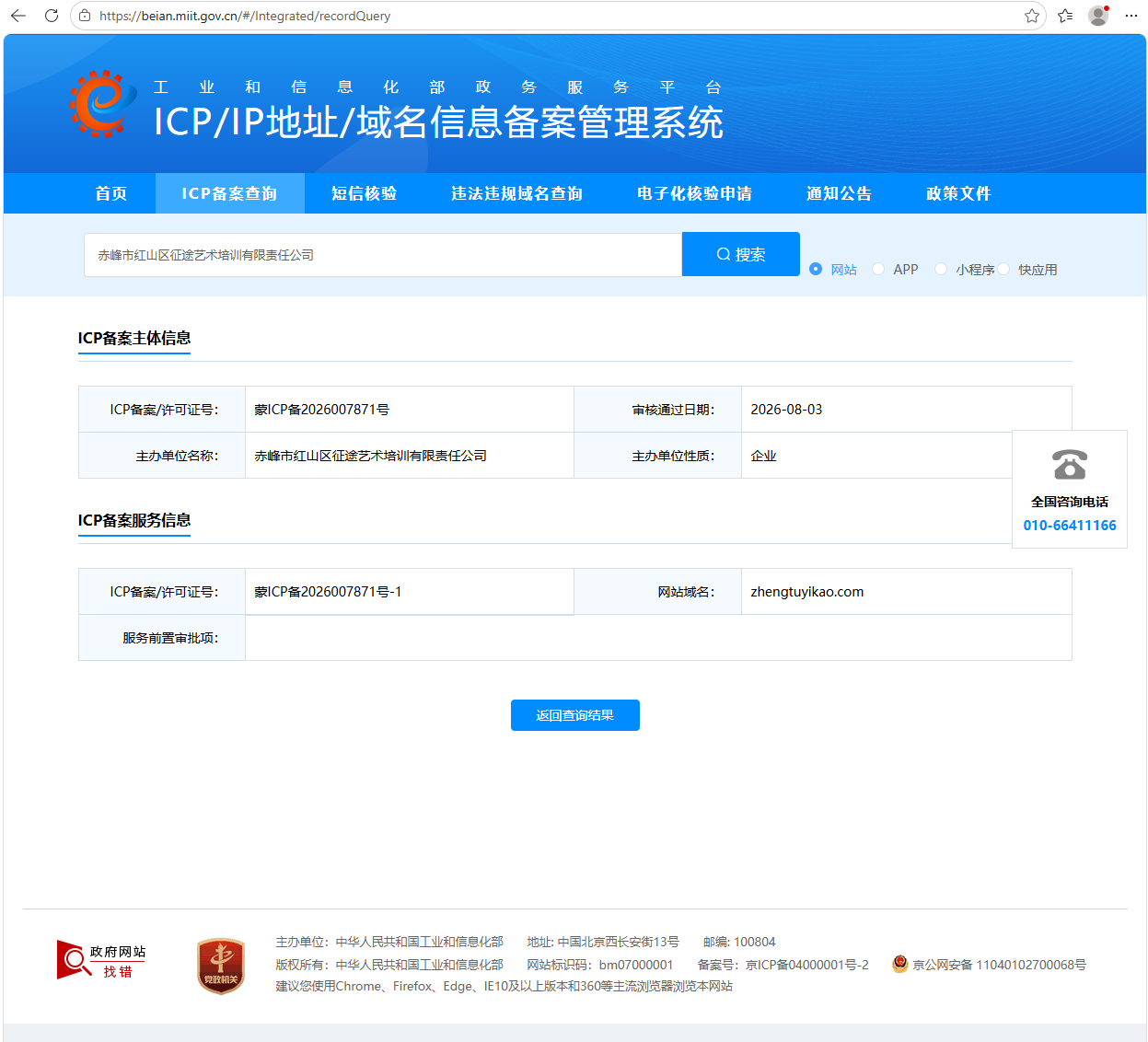Screen dimensions: 1148x1042
Task: Open the browser profile avatar
Action: pyautogui.click(x=1098, y=16)
